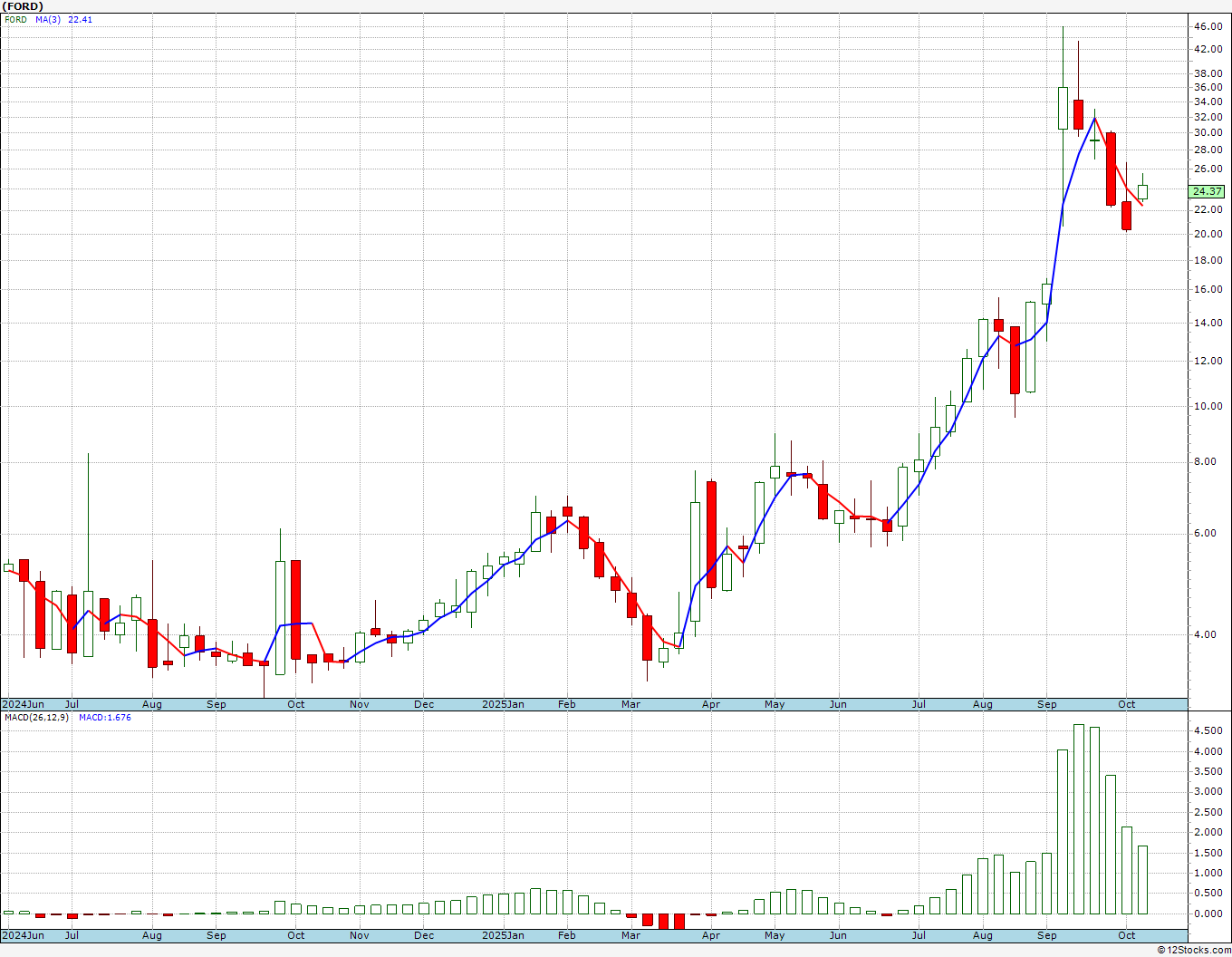Click May on the price chart time axis
Screen dimensions: 1232x957
[x=775, y=704]
